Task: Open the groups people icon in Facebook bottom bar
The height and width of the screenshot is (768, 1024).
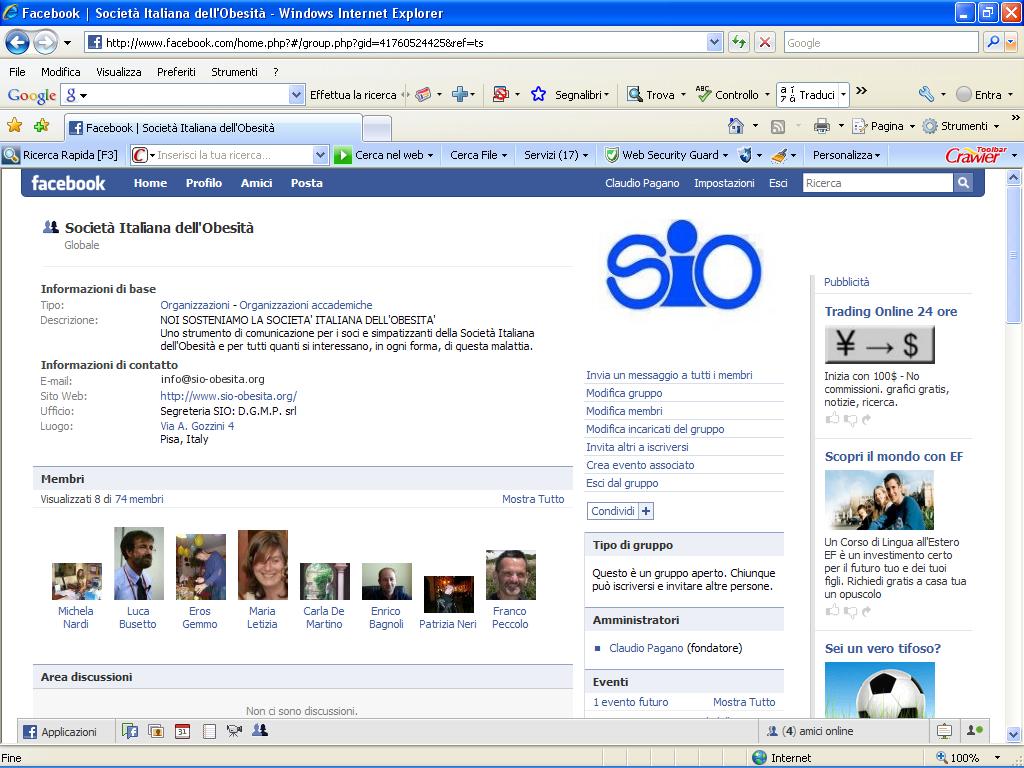Action: coord(260,731)
